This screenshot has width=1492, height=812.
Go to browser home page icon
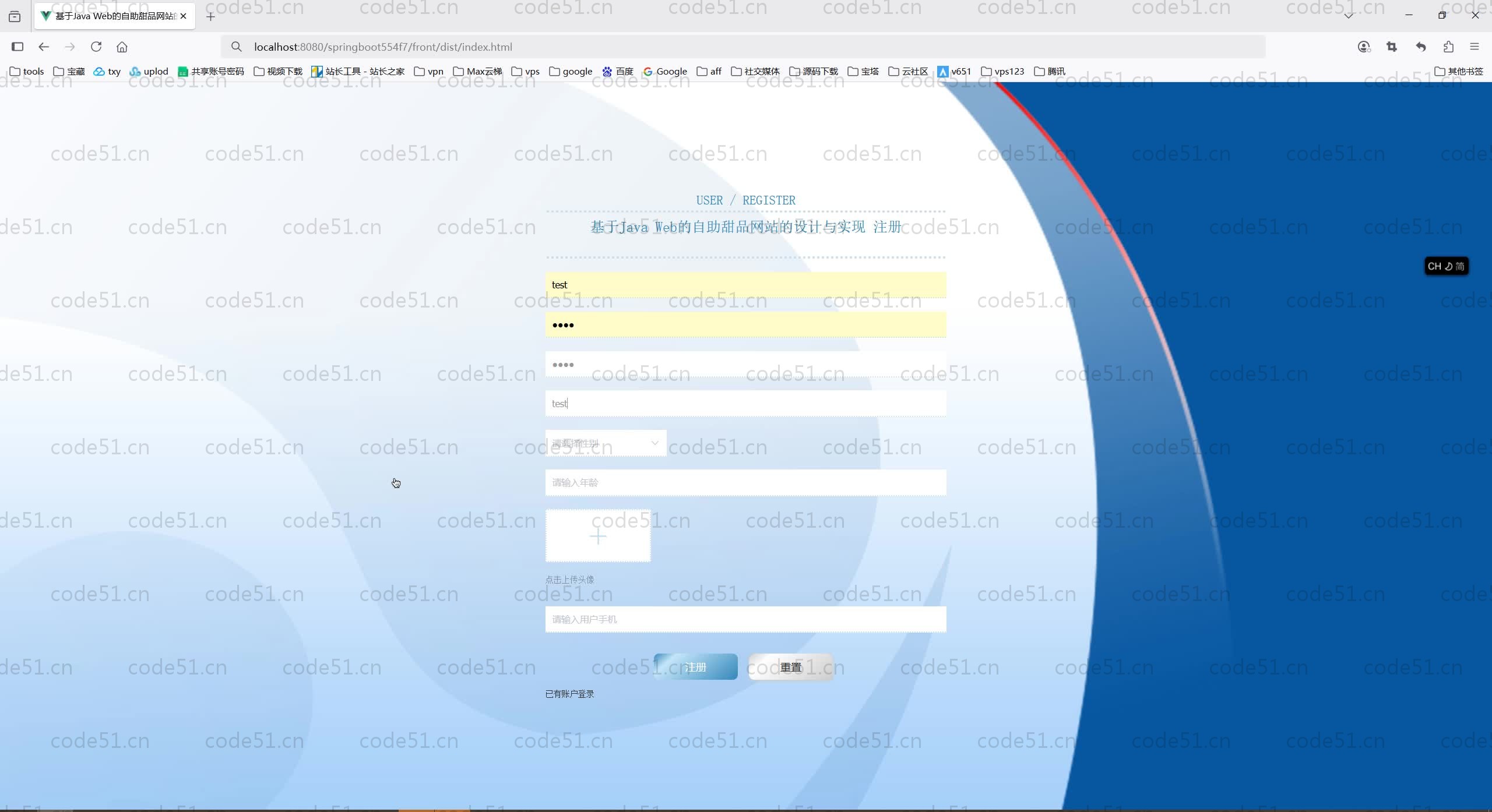pos(122,47)
